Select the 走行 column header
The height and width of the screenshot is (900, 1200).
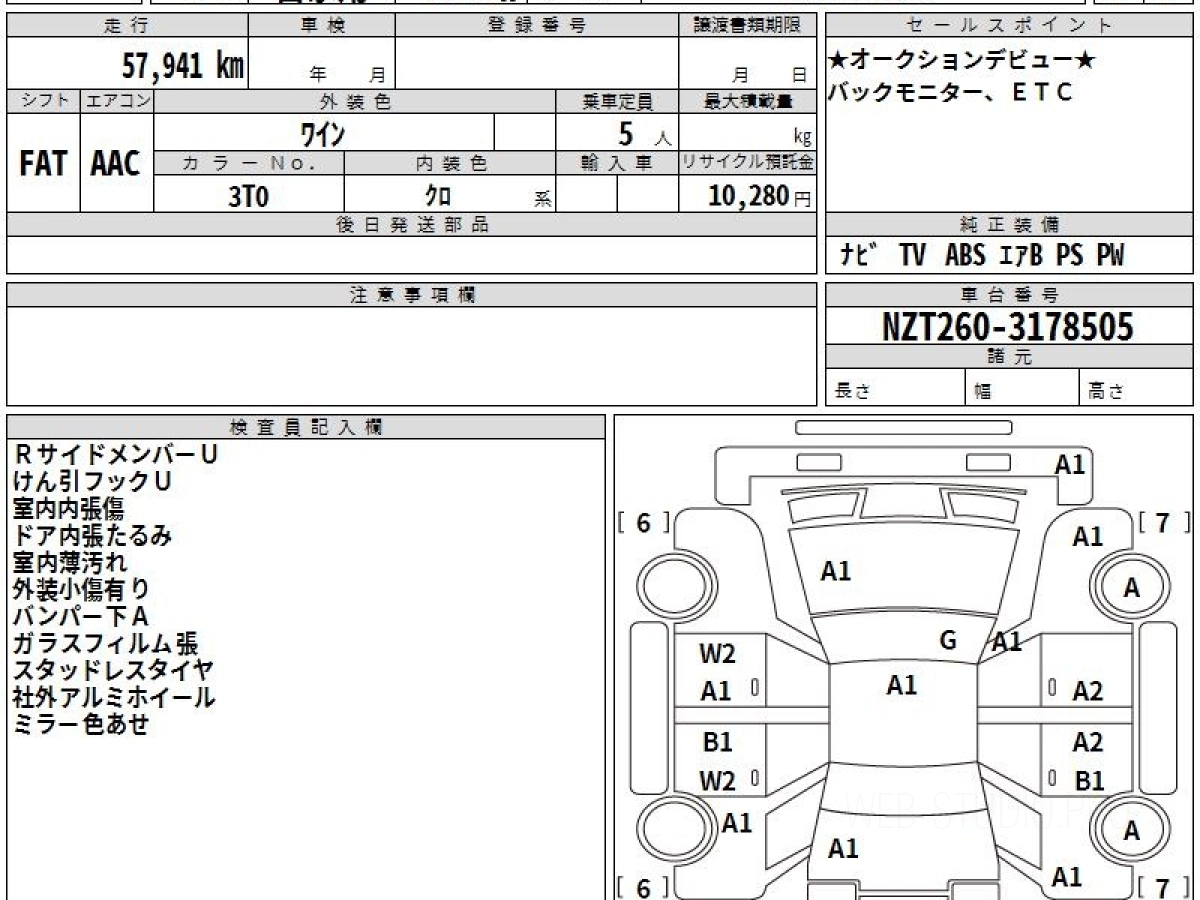pos(127,26)
